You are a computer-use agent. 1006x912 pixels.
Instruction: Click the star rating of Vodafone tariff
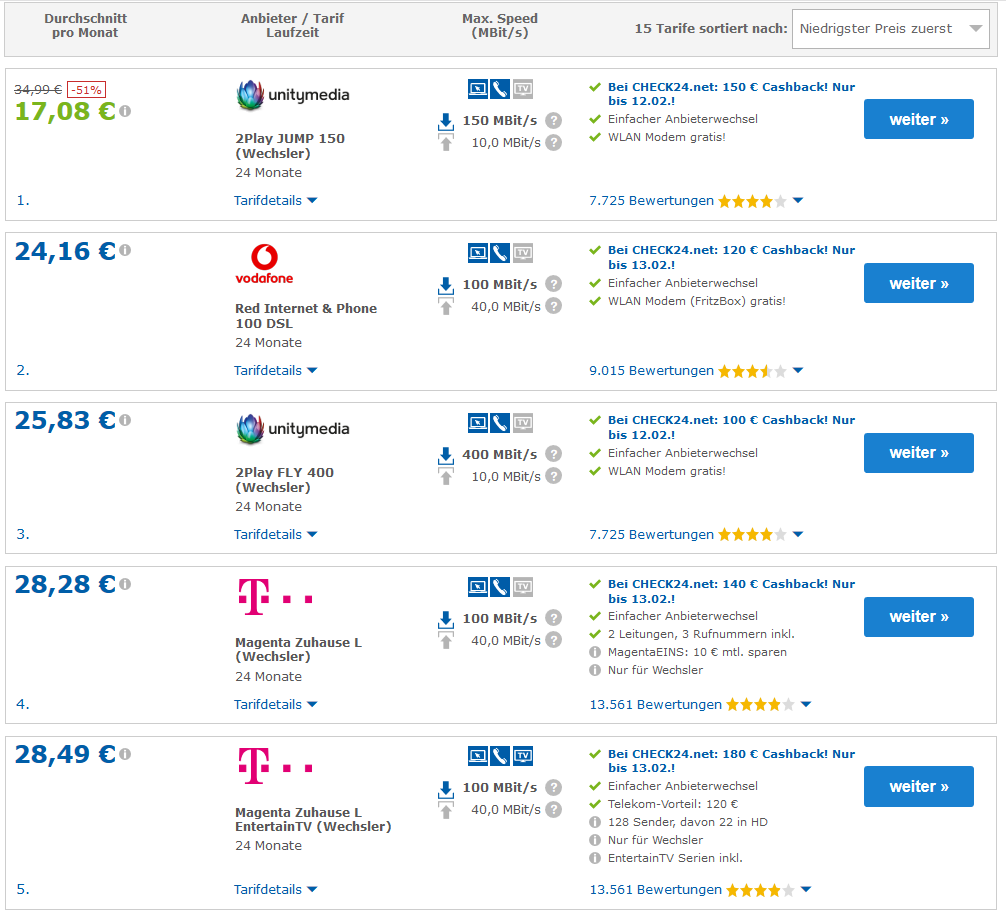coord(753,371)
